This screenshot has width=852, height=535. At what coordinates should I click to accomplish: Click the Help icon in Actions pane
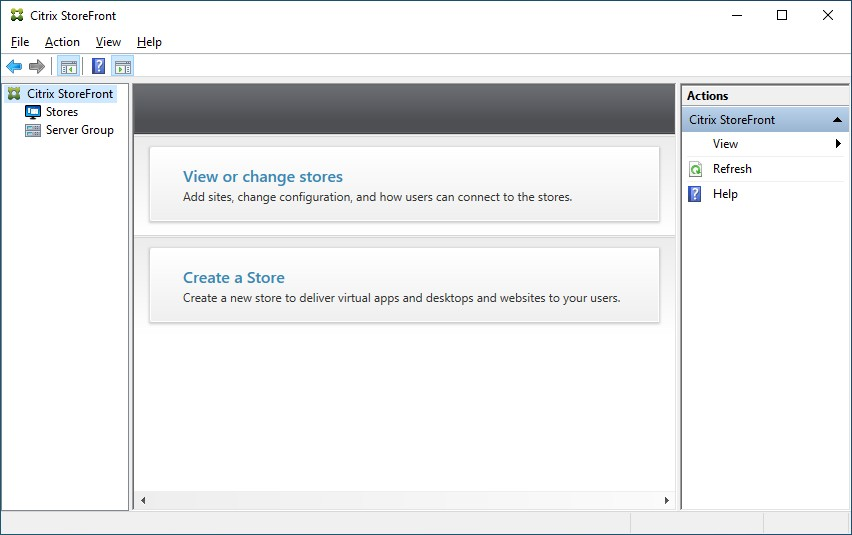tap(696, 194)
